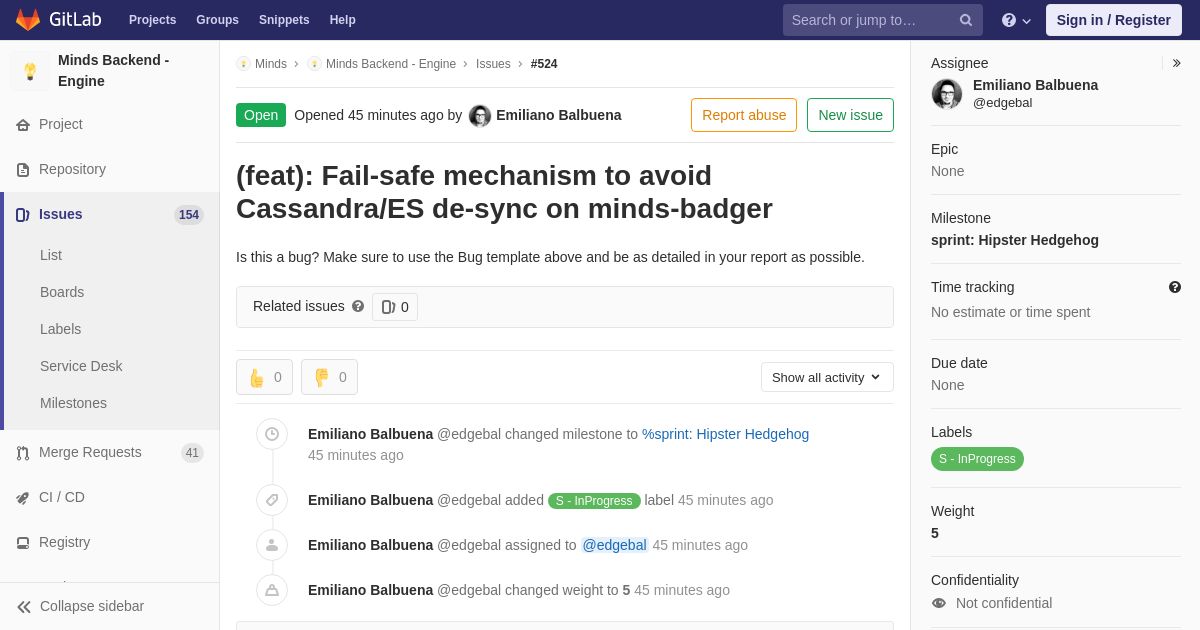Click the Project house icon in sidebar
The image size is (1200, 630).
pos(23,125)
